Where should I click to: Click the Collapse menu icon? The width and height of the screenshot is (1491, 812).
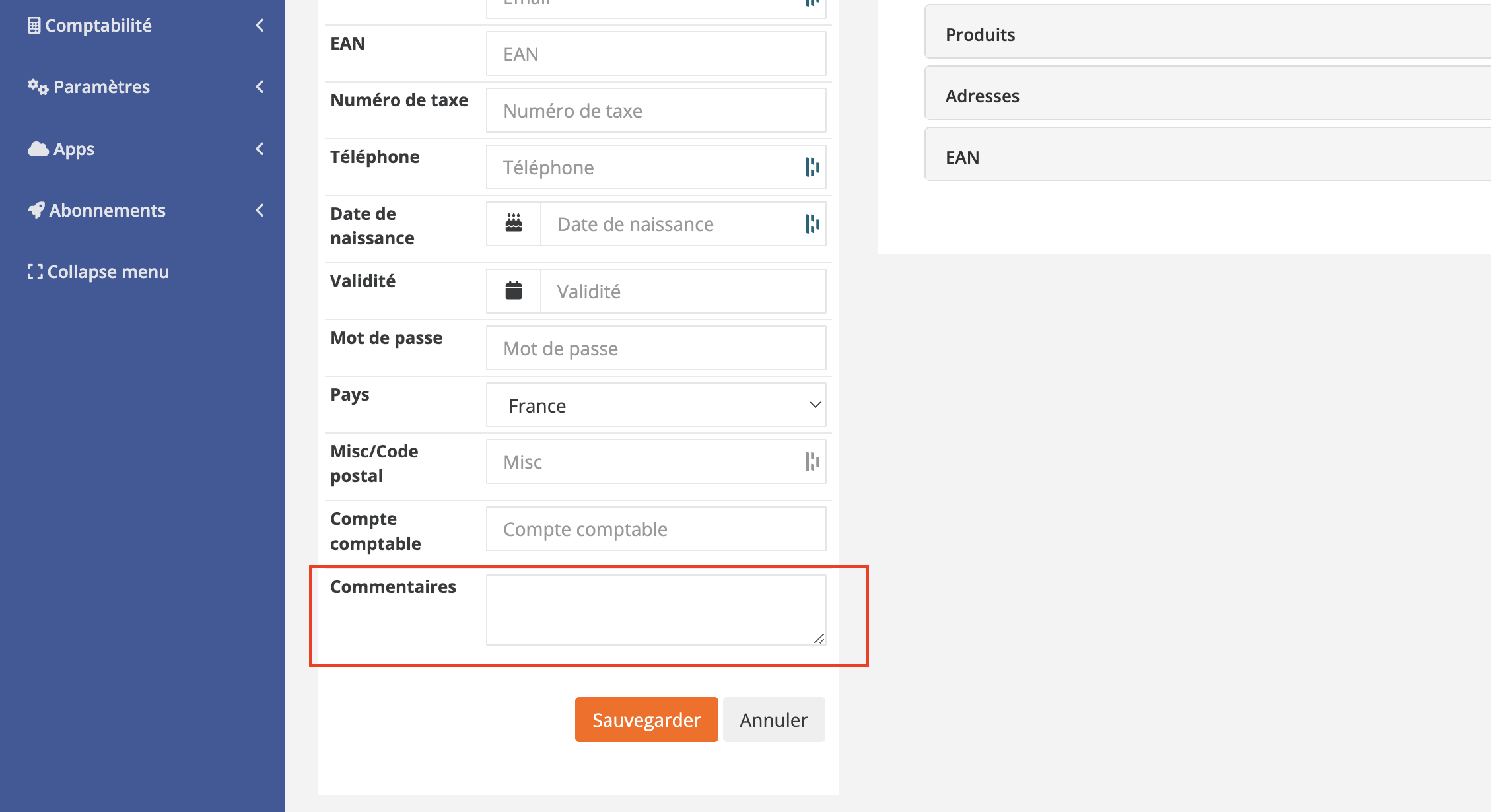point(35,271)
